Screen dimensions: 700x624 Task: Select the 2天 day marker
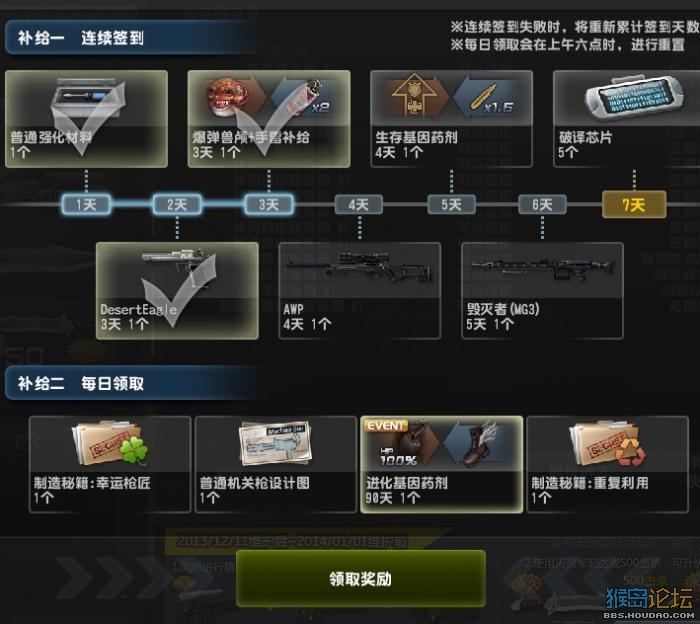177,205
